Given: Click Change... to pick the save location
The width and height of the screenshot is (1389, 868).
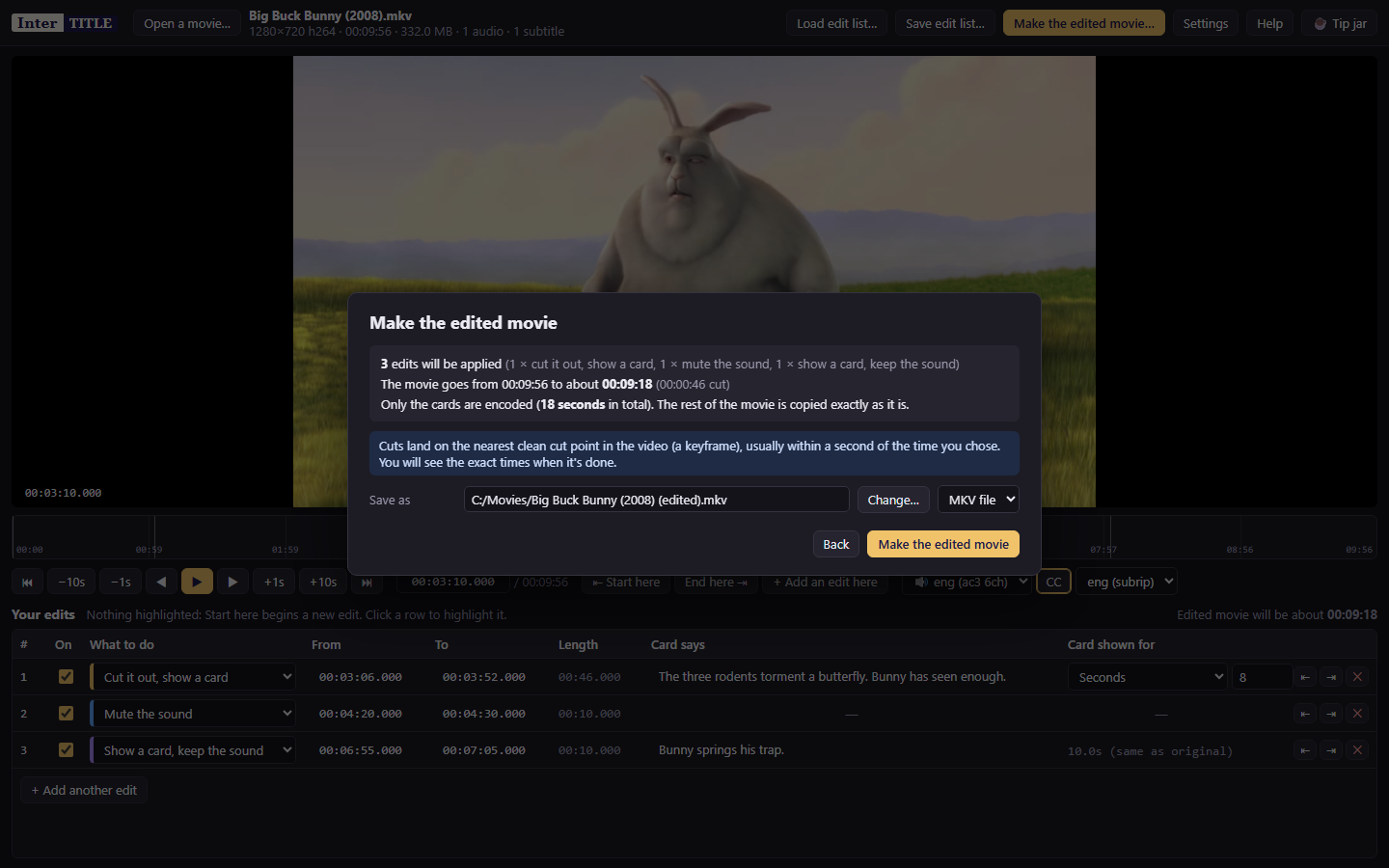Looking at the screenshot, I should [x=893, y=500].
